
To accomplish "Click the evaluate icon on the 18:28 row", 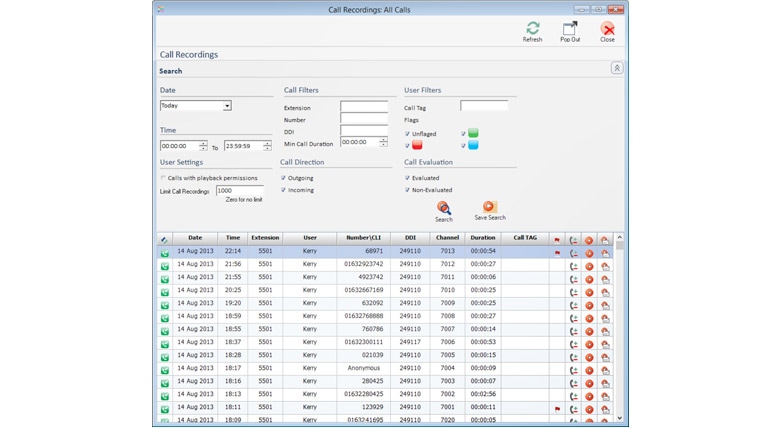I will [x=605, y=357].
